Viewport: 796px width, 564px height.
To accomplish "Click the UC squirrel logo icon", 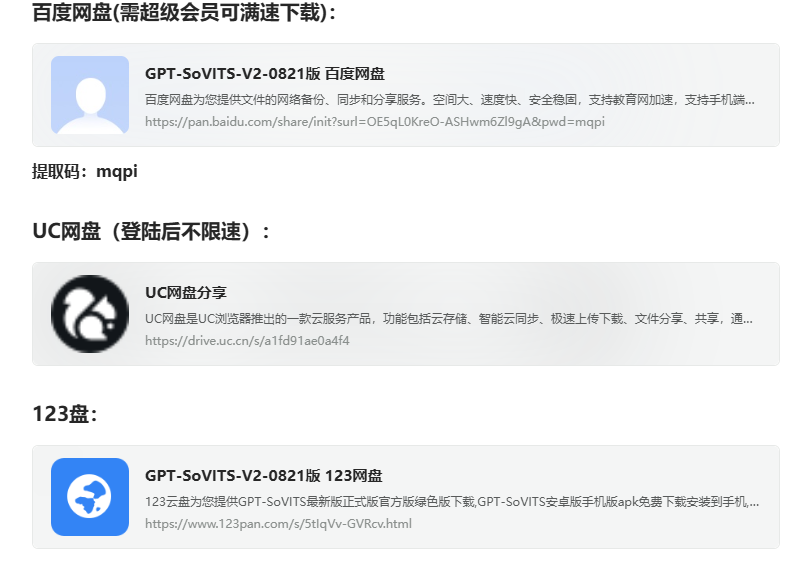I will coord(90,314).
